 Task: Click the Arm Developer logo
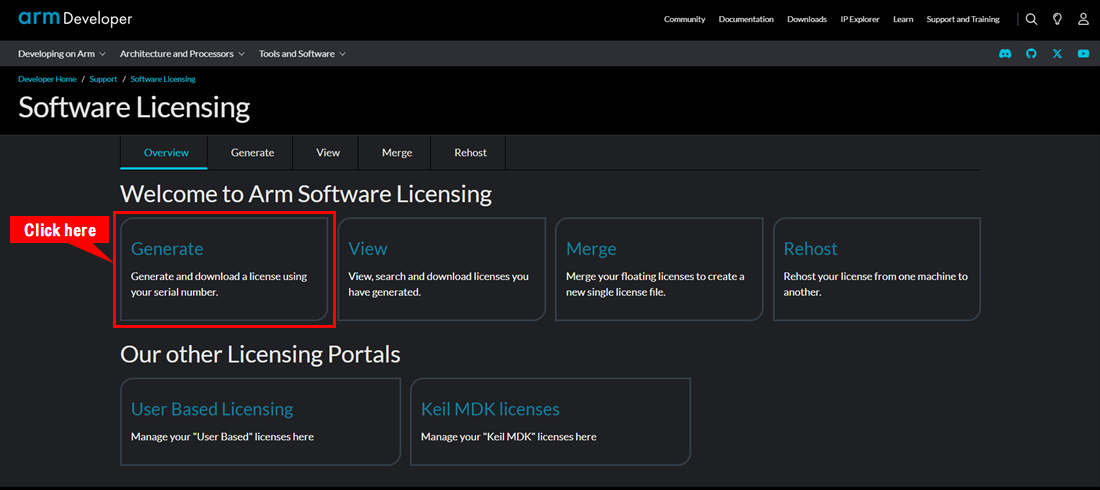[x=75, y=19]
